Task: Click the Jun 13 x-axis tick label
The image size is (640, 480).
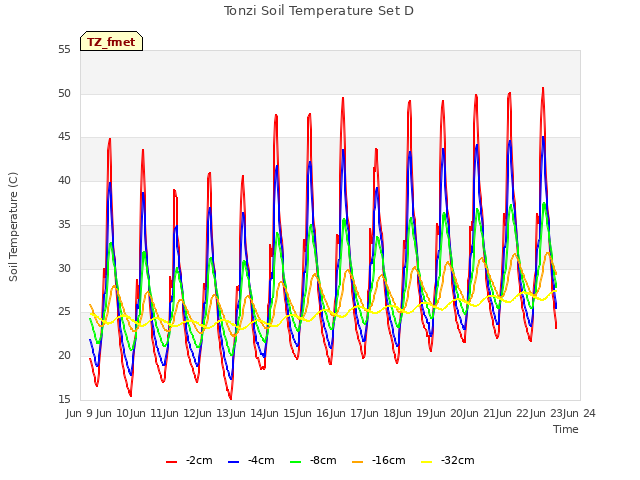Action: [x=213, y=414]
